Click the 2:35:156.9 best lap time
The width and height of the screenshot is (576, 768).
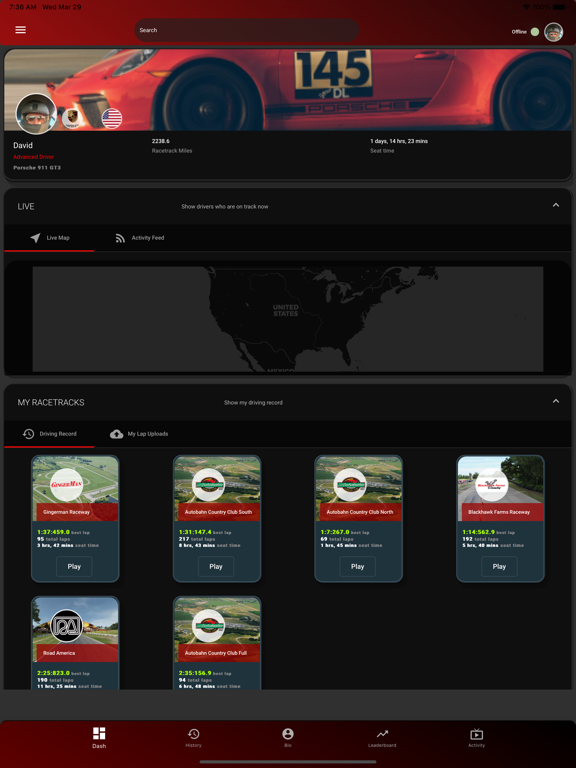click(x=195, y=673)
